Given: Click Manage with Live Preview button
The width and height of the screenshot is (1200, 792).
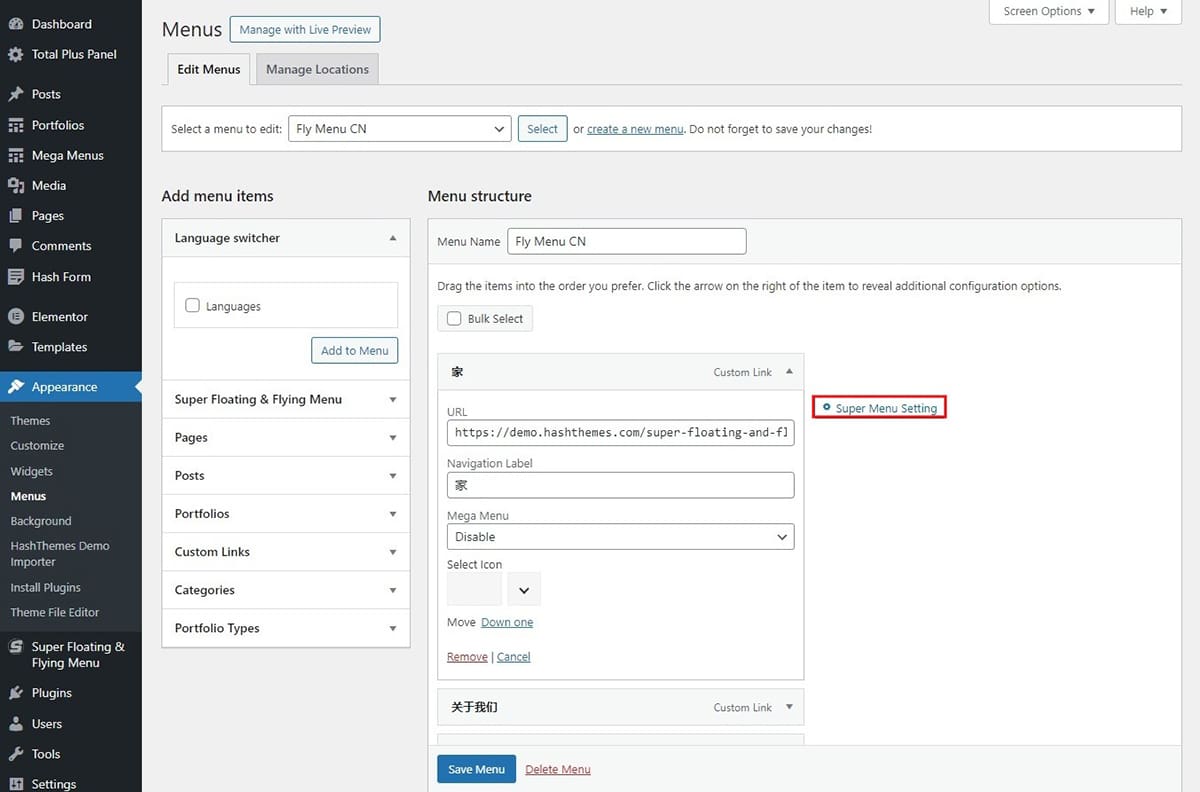Looking at the screenshot, I should [305, 30].
